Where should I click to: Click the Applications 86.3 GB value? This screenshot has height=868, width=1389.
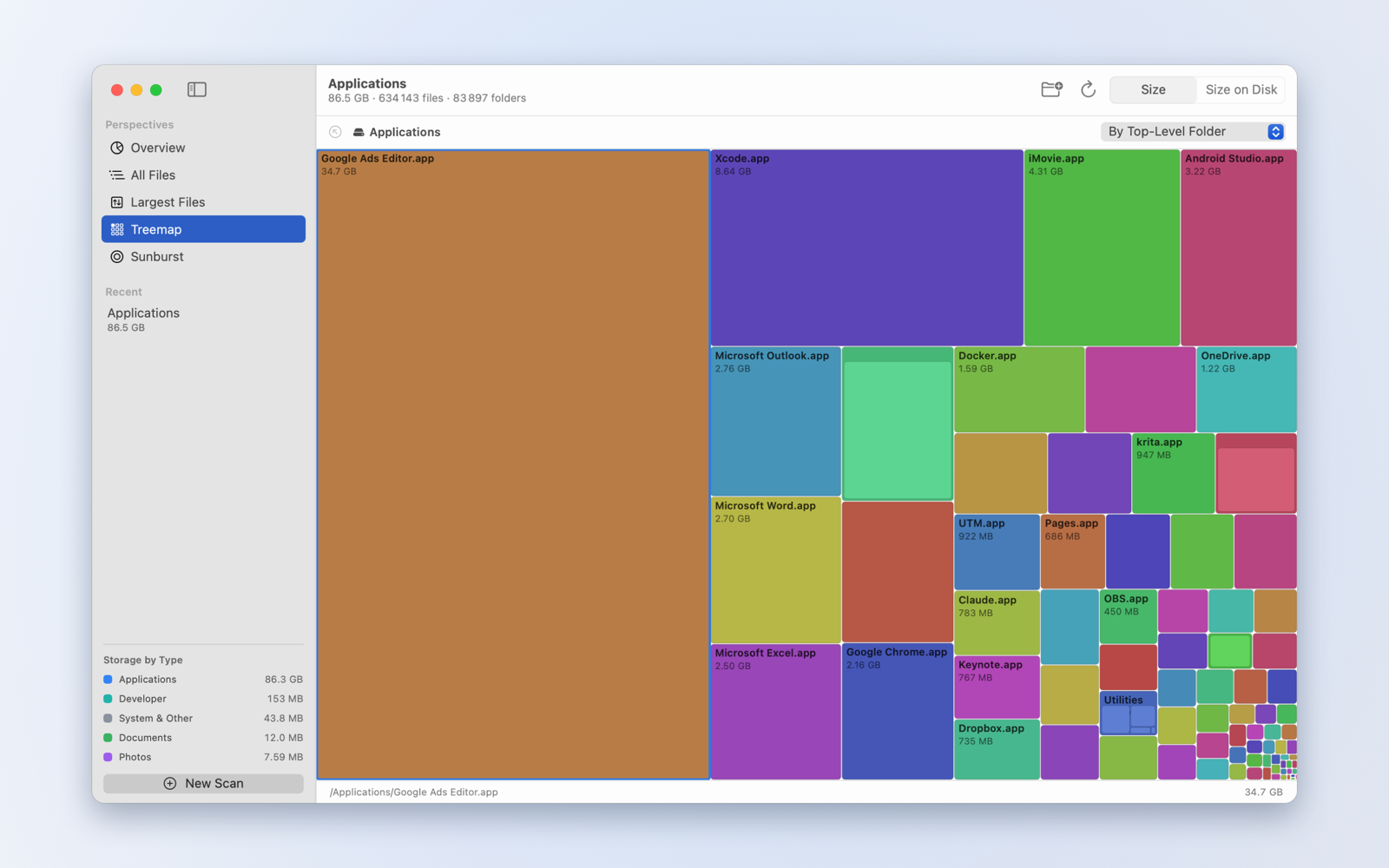(x=284, y=680)
